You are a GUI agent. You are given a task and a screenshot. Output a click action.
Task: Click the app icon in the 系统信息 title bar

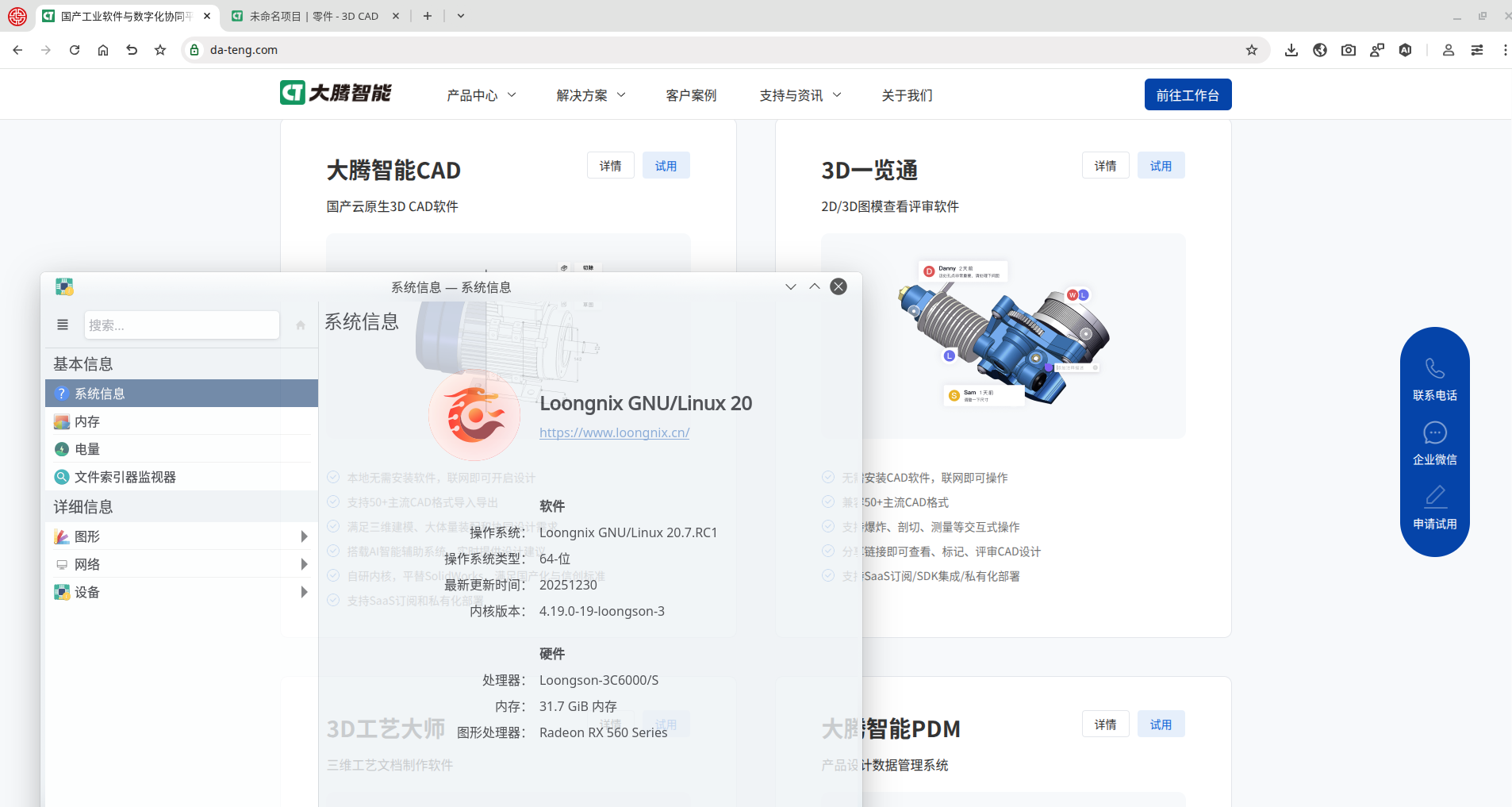[64, 286]
